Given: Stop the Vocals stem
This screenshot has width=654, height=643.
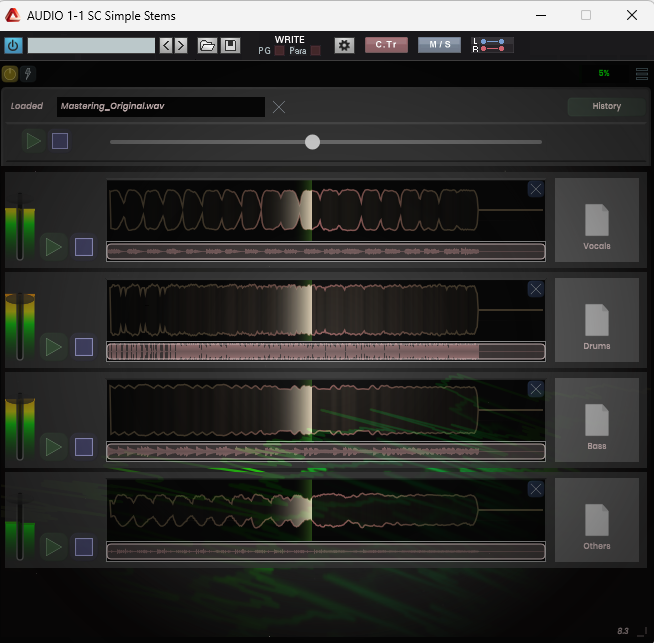Looking at the screenshot, I should 84,247.
